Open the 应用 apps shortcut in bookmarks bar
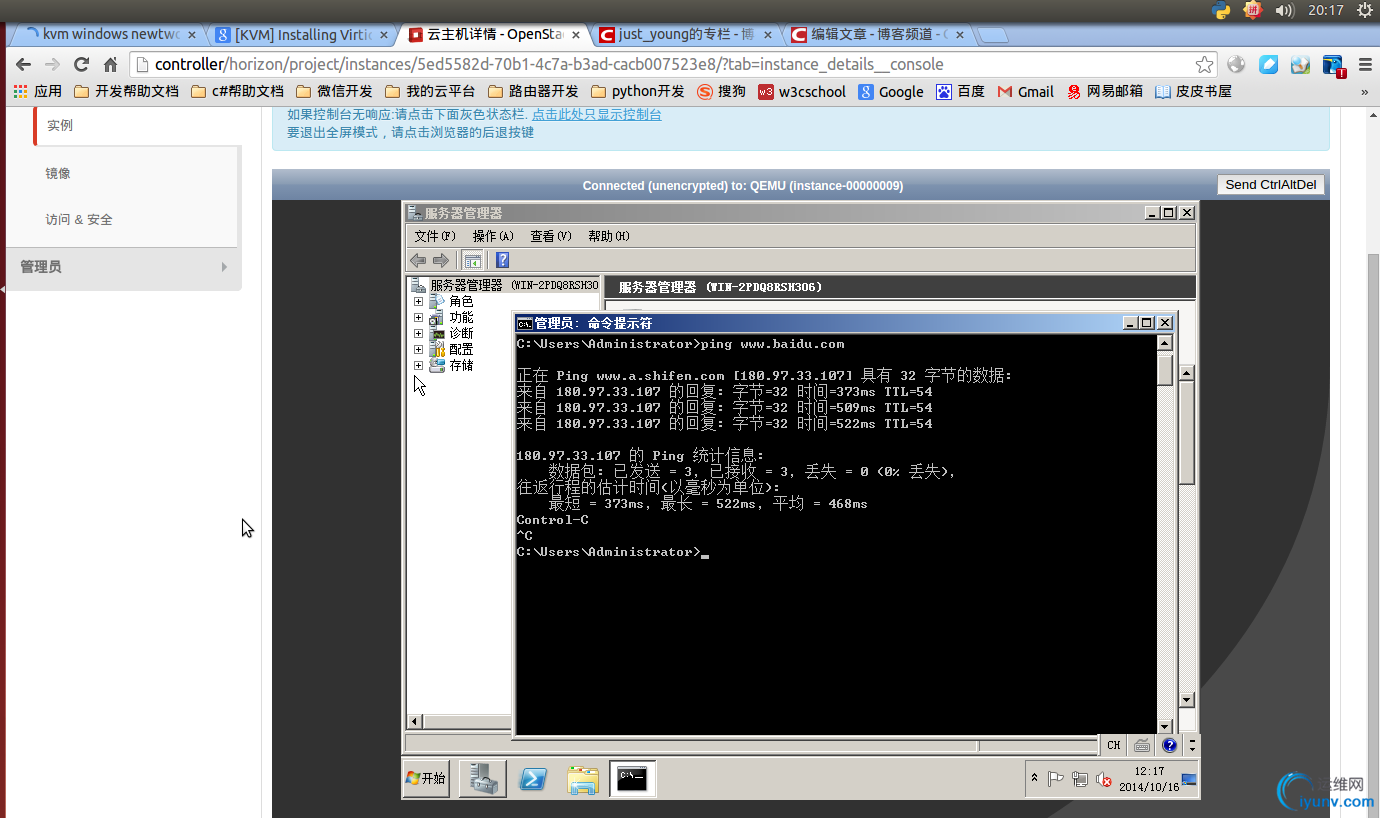This screenshot has width=1380, height=818. (x=38, y=91)
